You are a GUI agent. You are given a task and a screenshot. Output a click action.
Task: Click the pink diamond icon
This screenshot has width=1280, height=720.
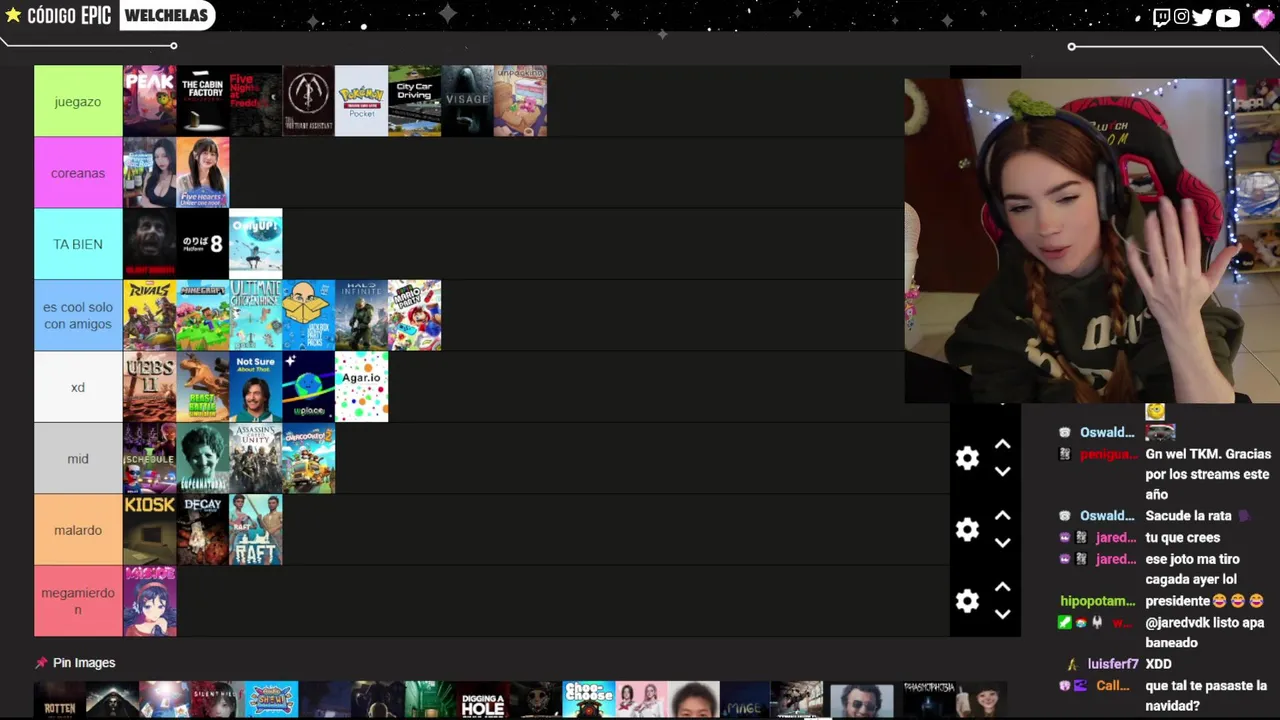pos(1263,17)
